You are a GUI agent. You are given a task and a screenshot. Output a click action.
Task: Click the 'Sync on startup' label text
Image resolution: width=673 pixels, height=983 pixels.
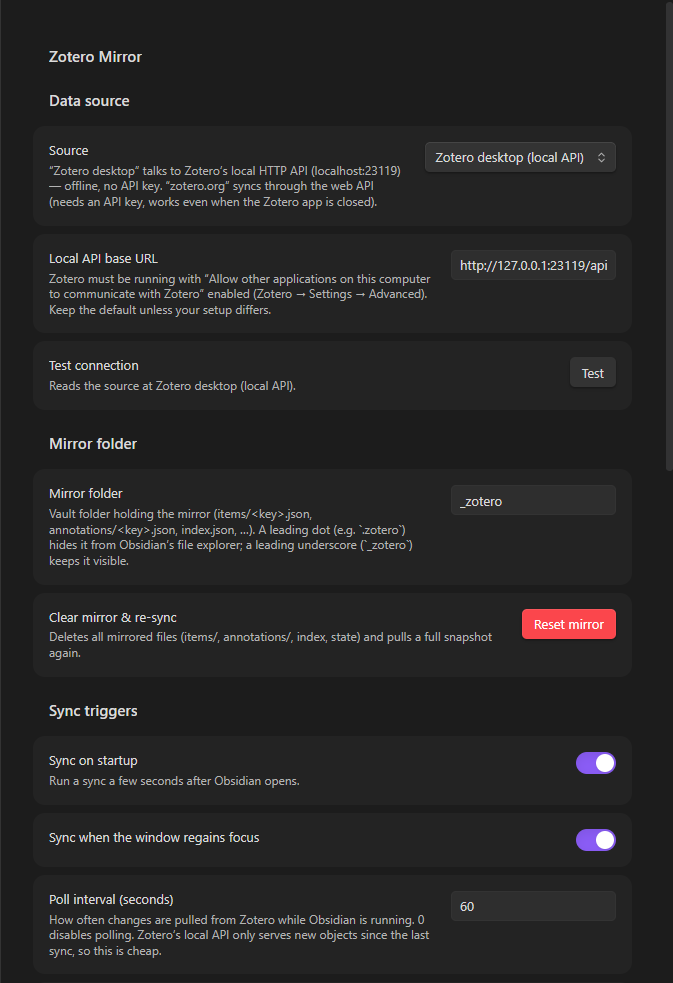[x=93, y=760]
